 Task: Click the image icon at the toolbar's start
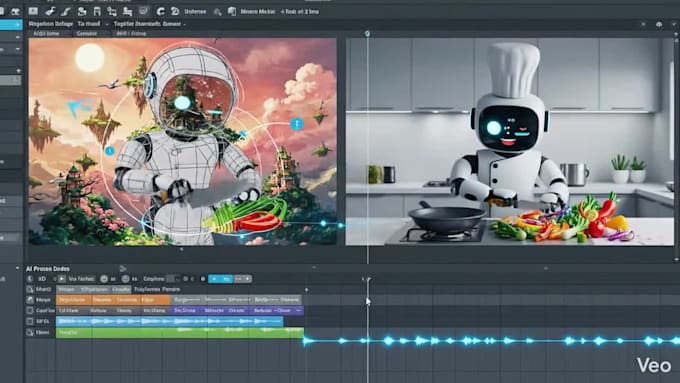click(33, 11)
